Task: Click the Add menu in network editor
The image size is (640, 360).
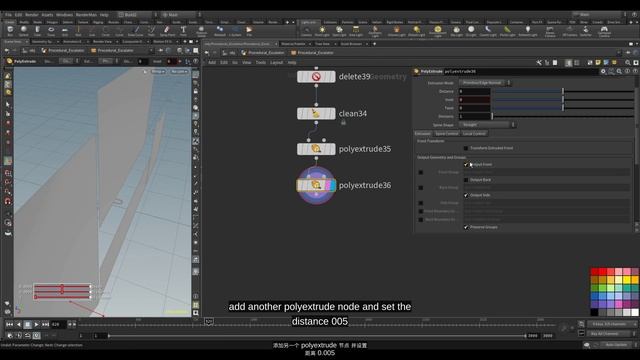Action: (x=212, y=62)
